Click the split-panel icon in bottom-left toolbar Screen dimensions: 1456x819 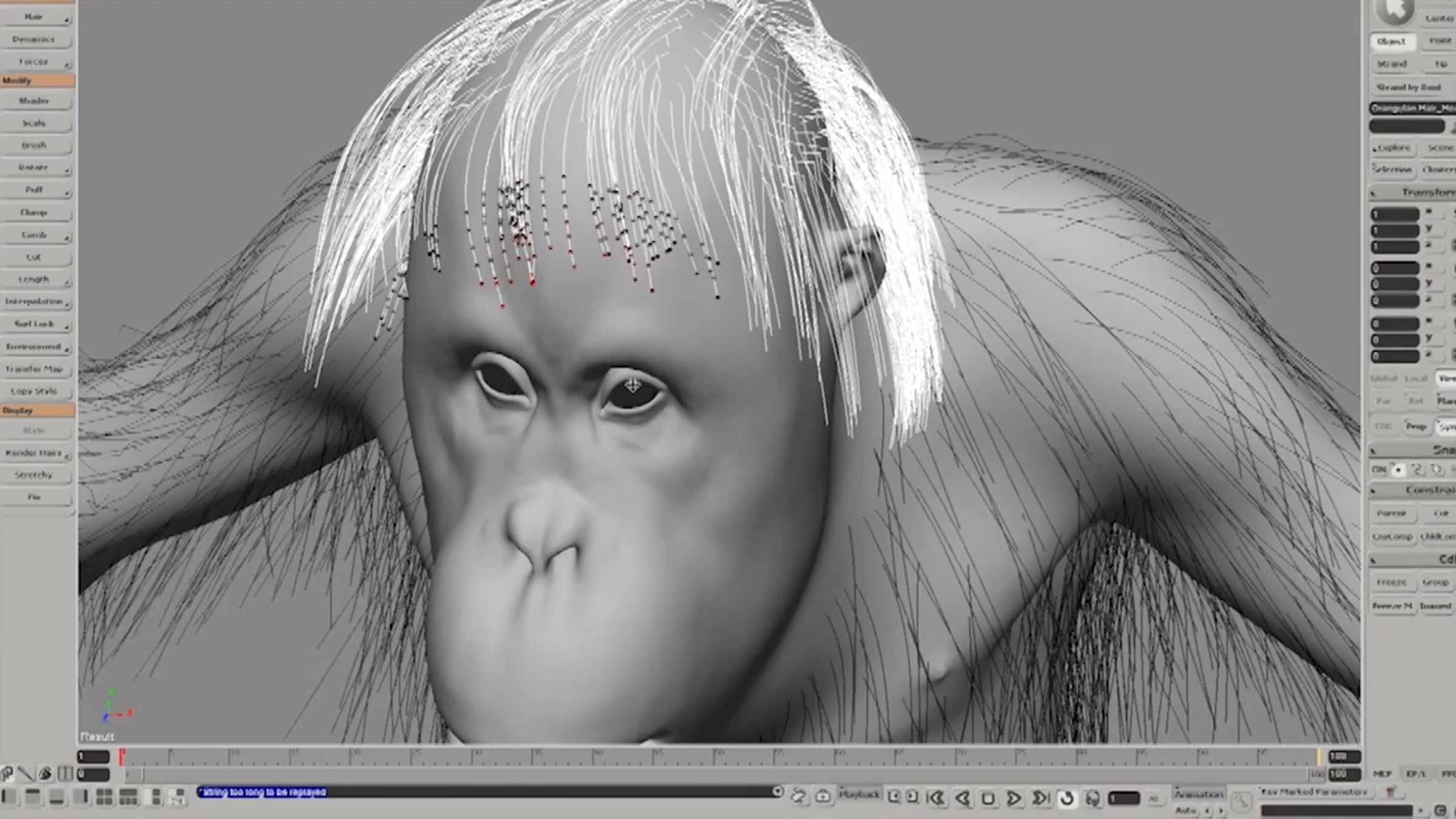[66, 773]
